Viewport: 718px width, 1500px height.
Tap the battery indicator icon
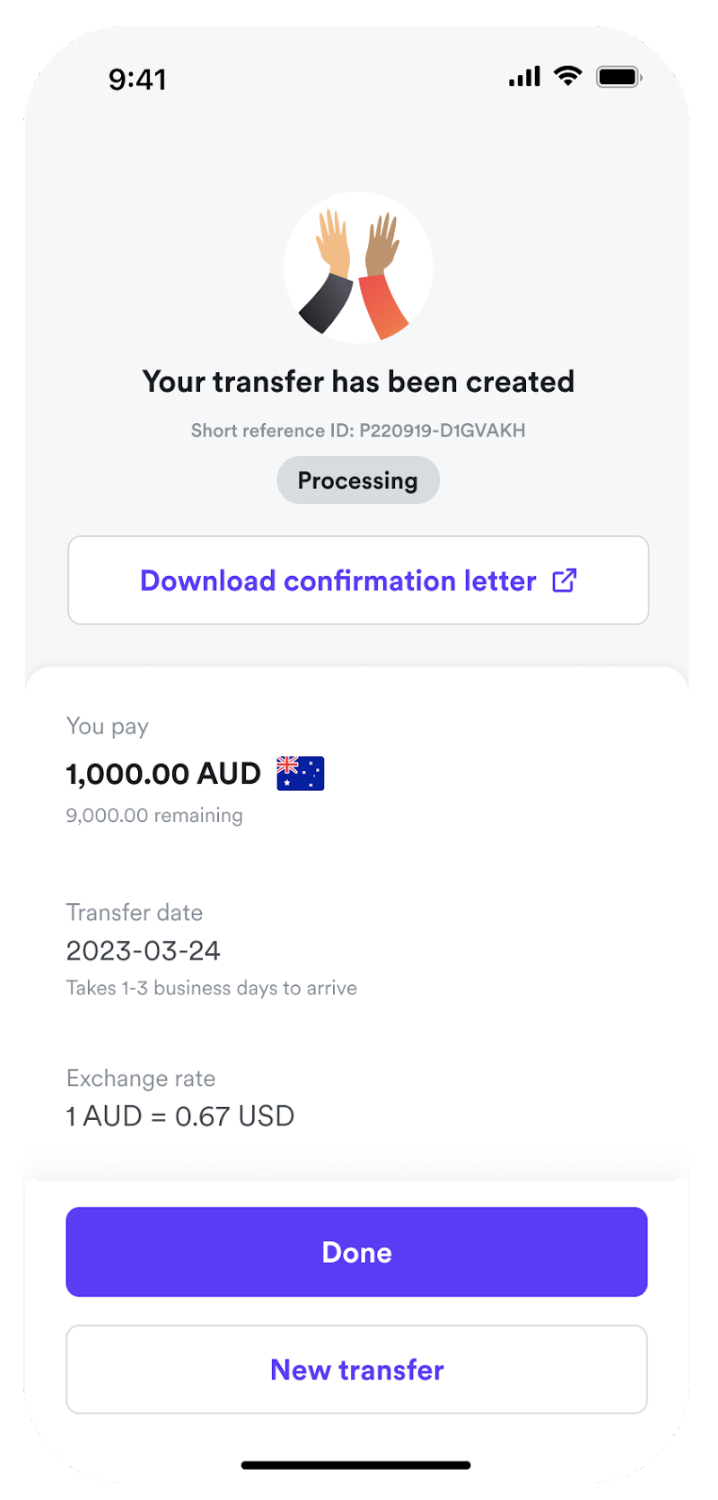pos(619,77)
